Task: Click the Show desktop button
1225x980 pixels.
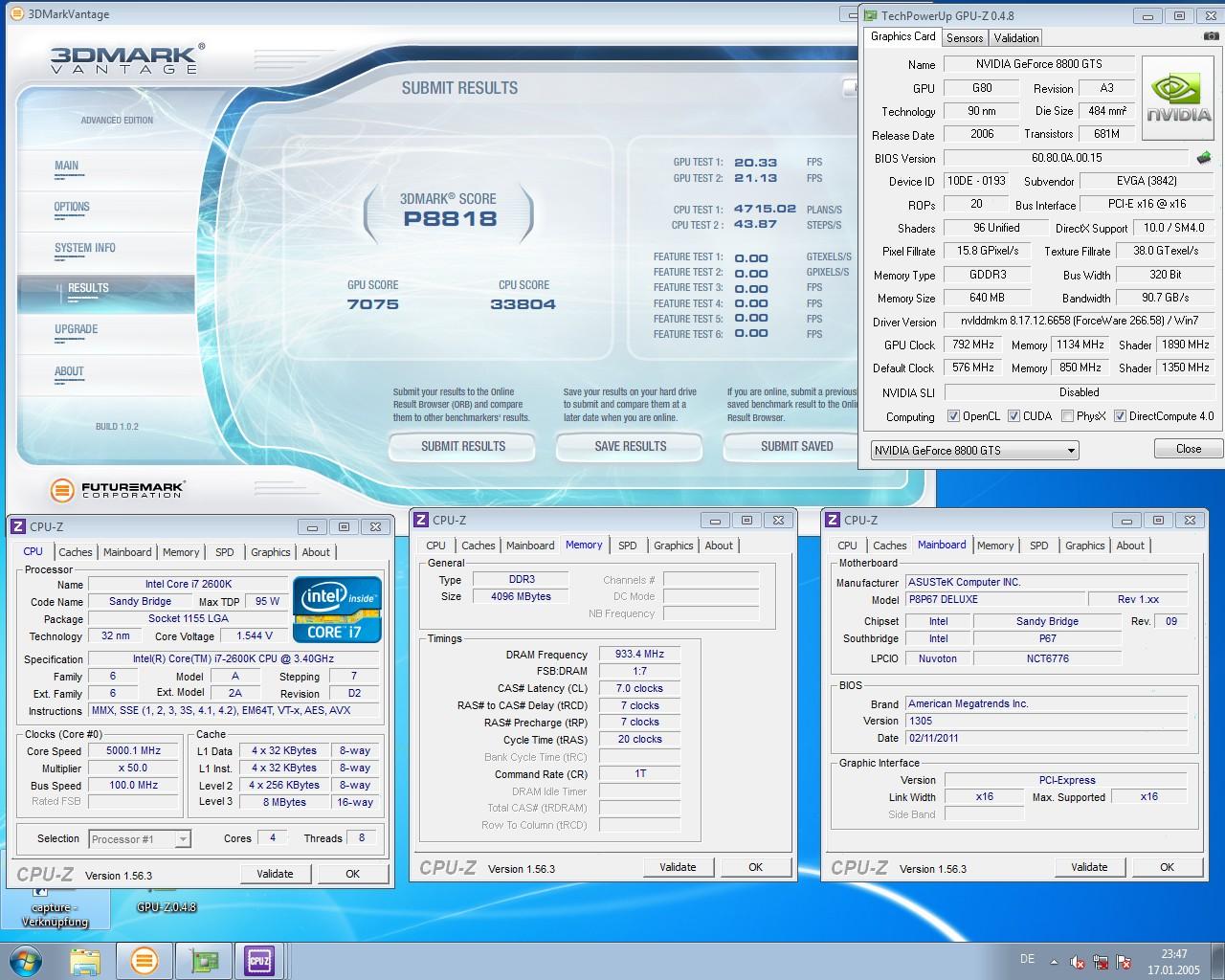Action: click(x=1218, y=961)
